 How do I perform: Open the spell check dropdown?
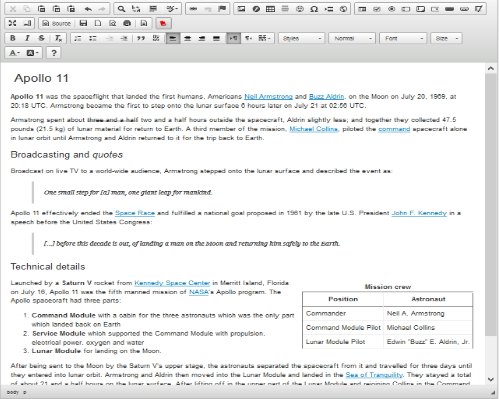coord(172,9)
